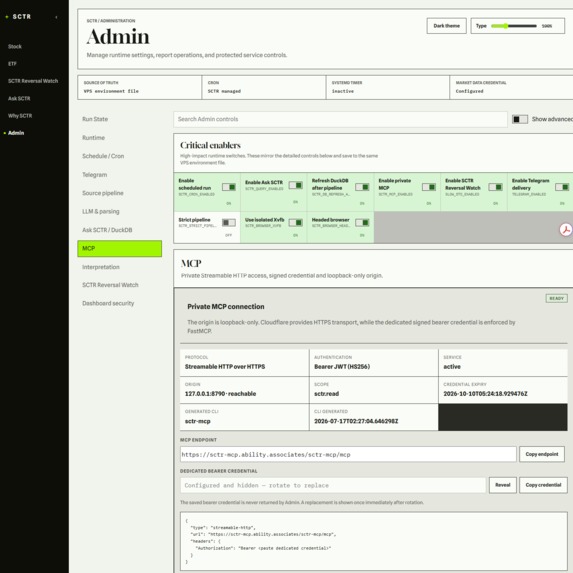Click 'Bearer JWT (HS256)' authentication value
573x573 pixels.
pyautogui.click(x=342, y=367)
